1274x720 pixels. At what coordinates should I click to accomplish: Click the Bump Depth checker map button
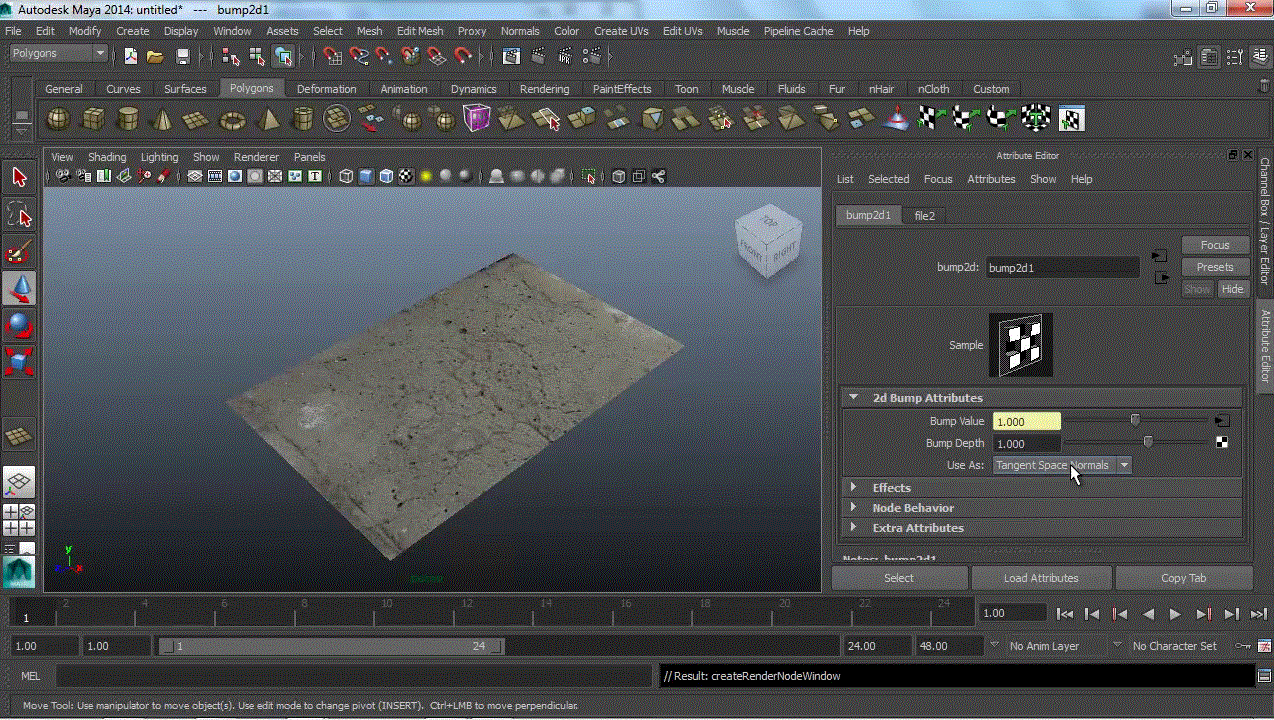click(x=1222, y=443)
